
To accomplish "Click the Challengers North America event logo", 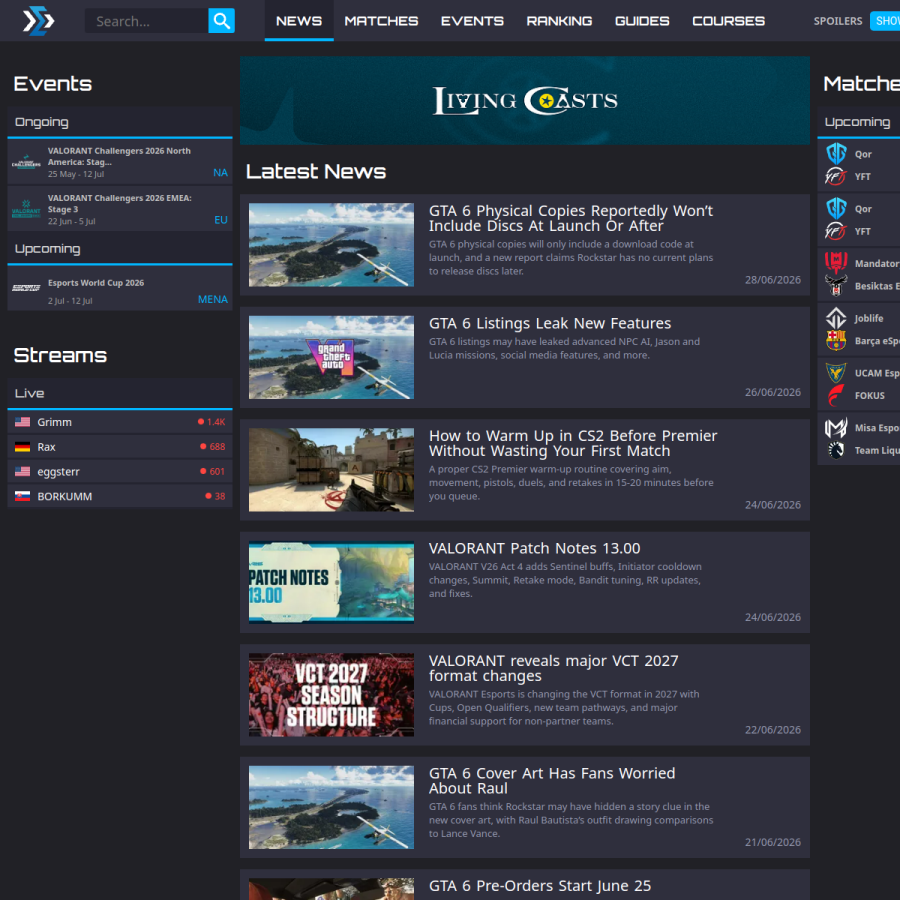I will [x=26, y=162].
